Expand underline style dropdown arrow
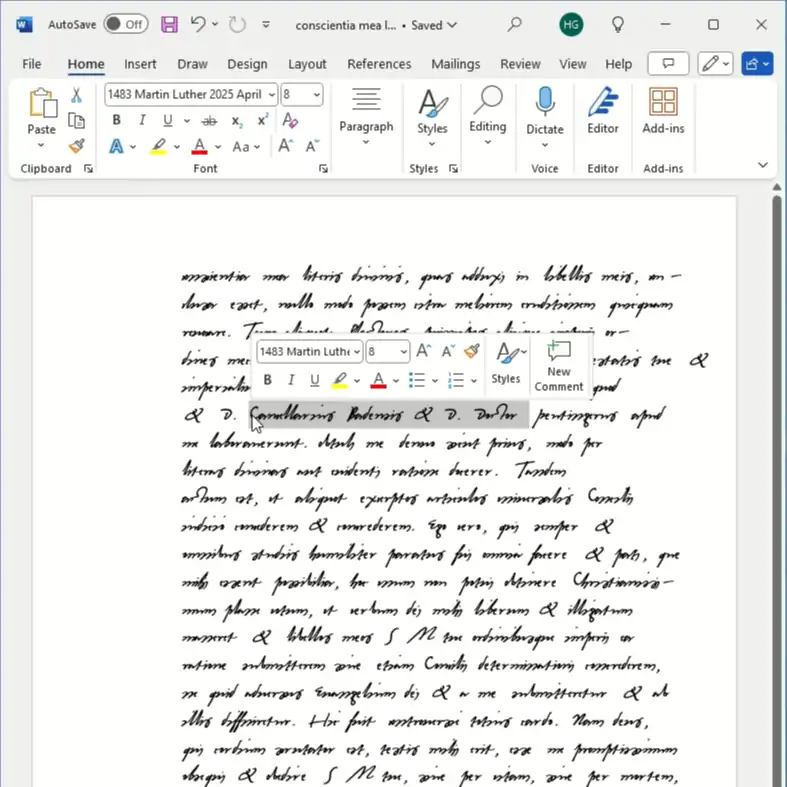Image resolution: width=787 pixels, height=787 pixels. tap(187, 120)
